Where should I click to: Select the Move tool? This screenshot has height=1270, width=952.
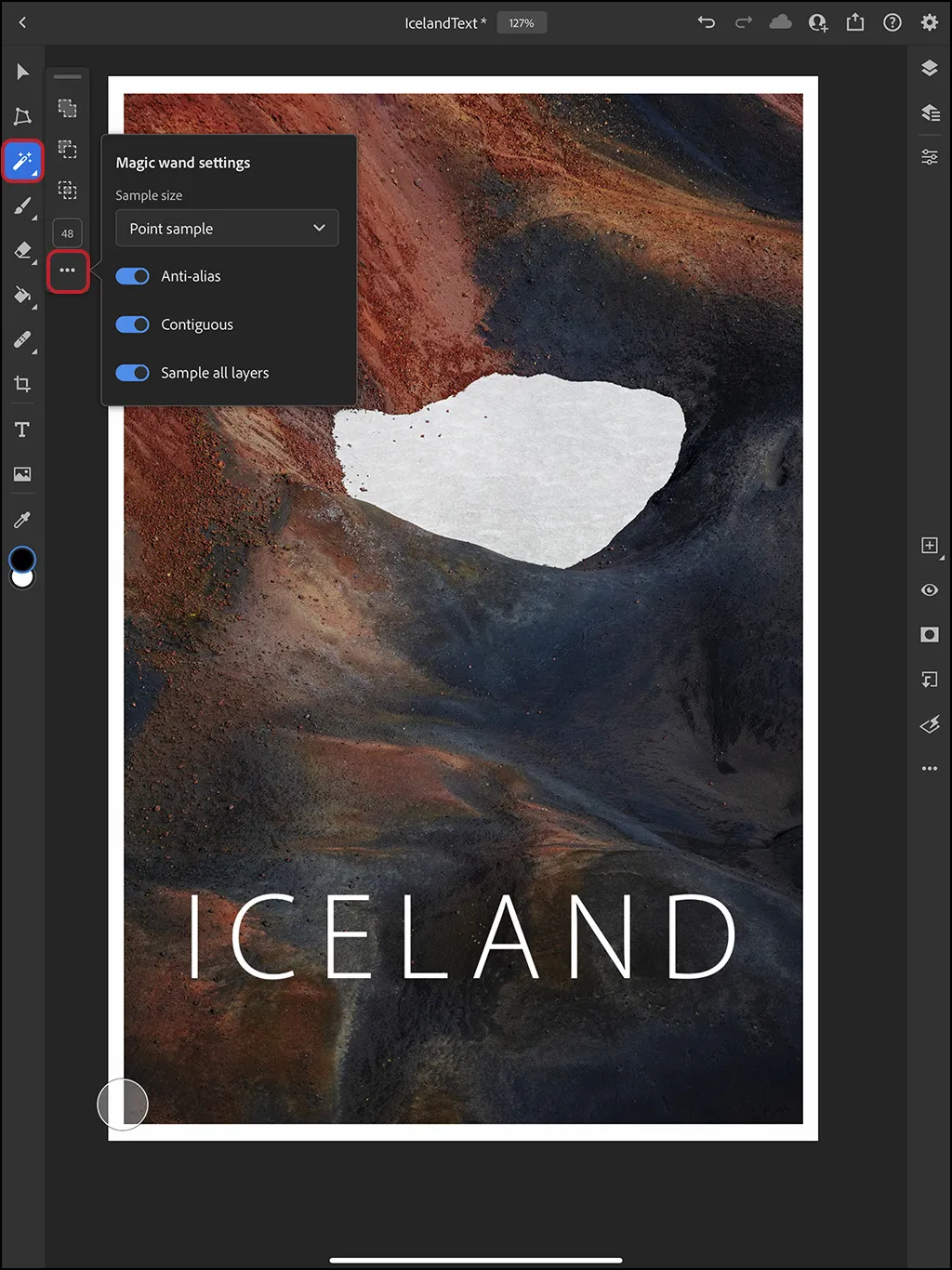22,72
